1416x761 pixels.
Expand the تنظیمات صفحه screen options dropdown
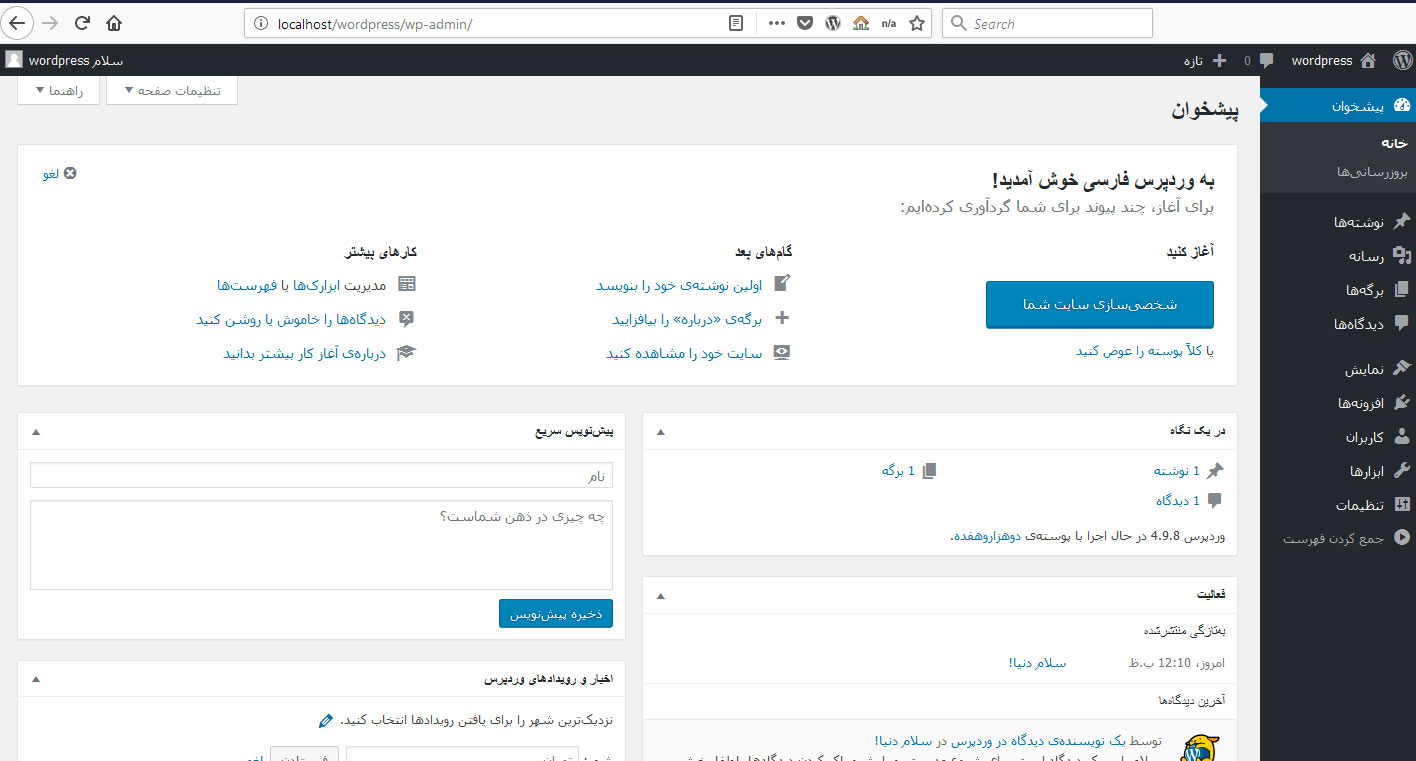pos(171,91)
